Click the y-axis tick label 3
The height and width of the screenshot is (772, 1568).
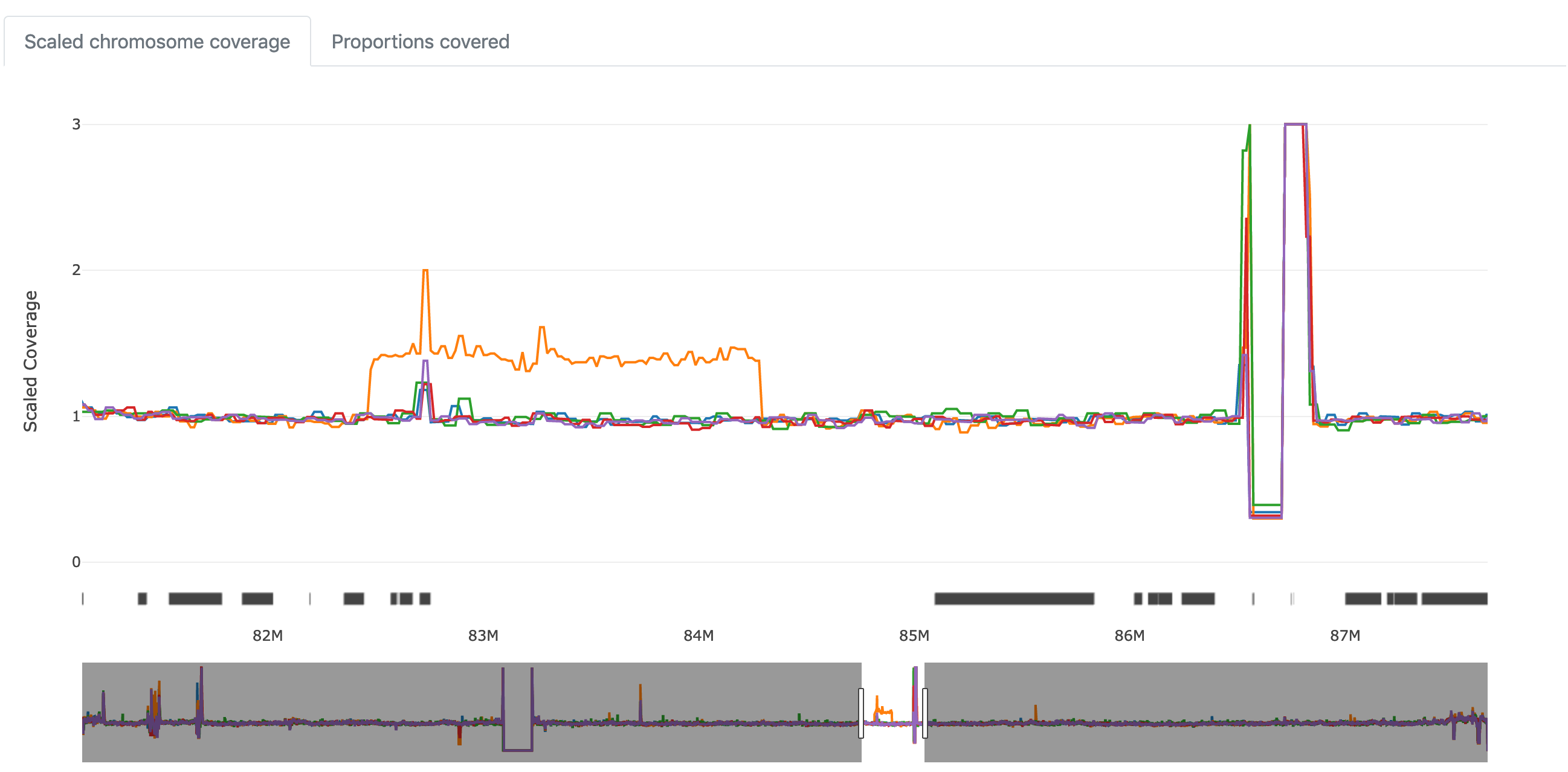point(76,125)
